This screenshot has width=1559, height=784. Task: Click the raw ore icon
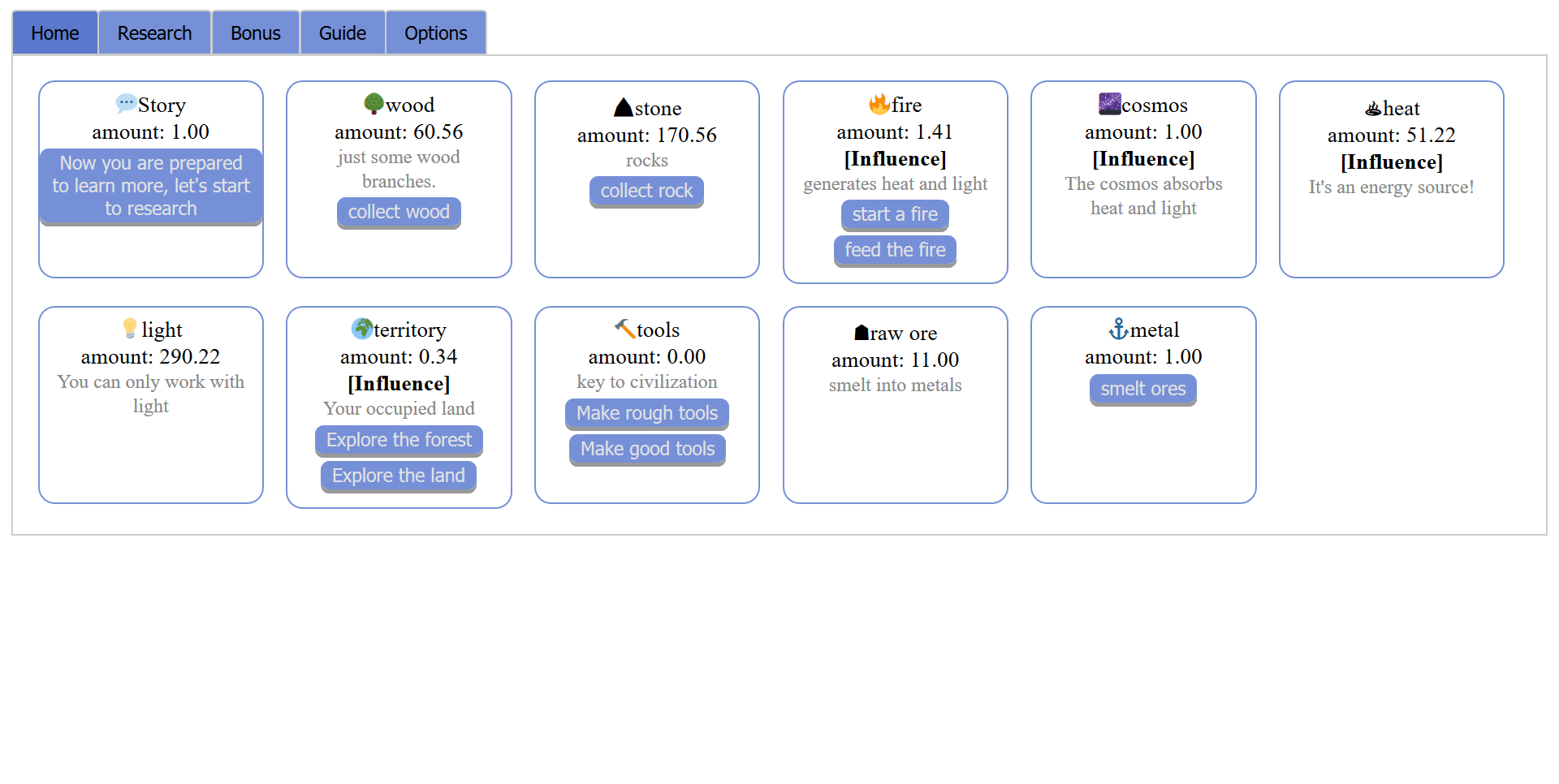point(862,333)
